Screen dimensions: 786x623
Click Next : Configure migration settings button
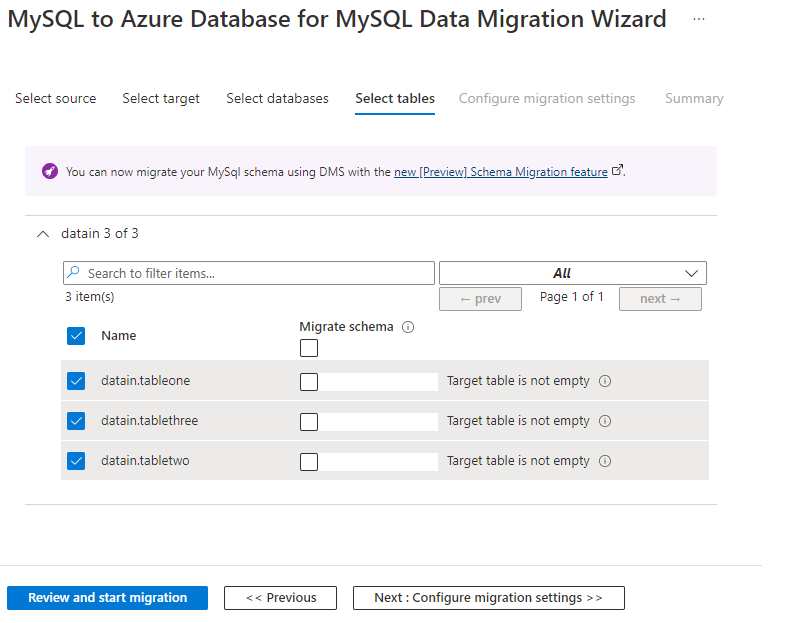pyautogui.click(x=488, y=598)
